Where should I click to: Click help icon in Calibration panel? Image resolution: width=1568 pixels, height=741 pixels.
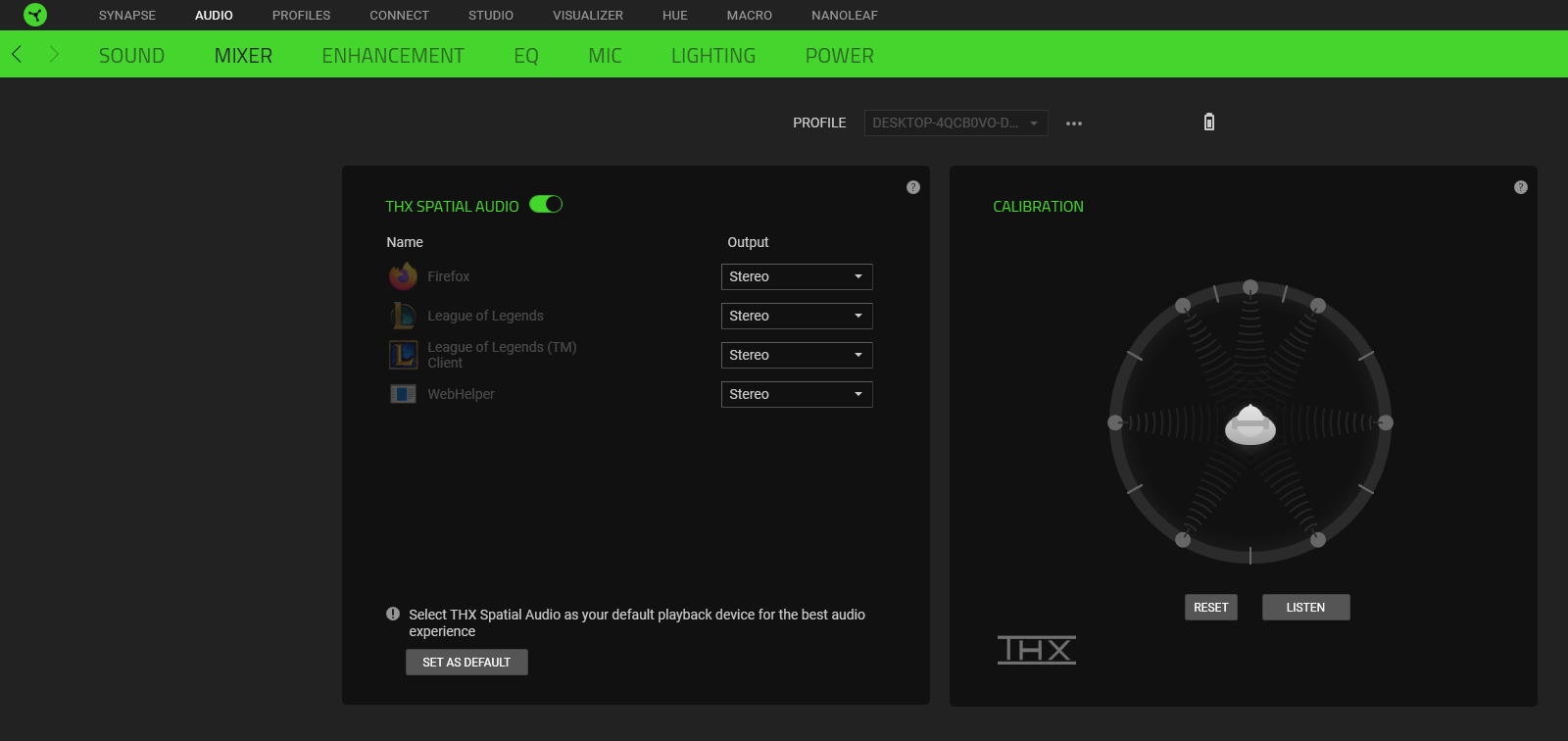pos(1521,187)
